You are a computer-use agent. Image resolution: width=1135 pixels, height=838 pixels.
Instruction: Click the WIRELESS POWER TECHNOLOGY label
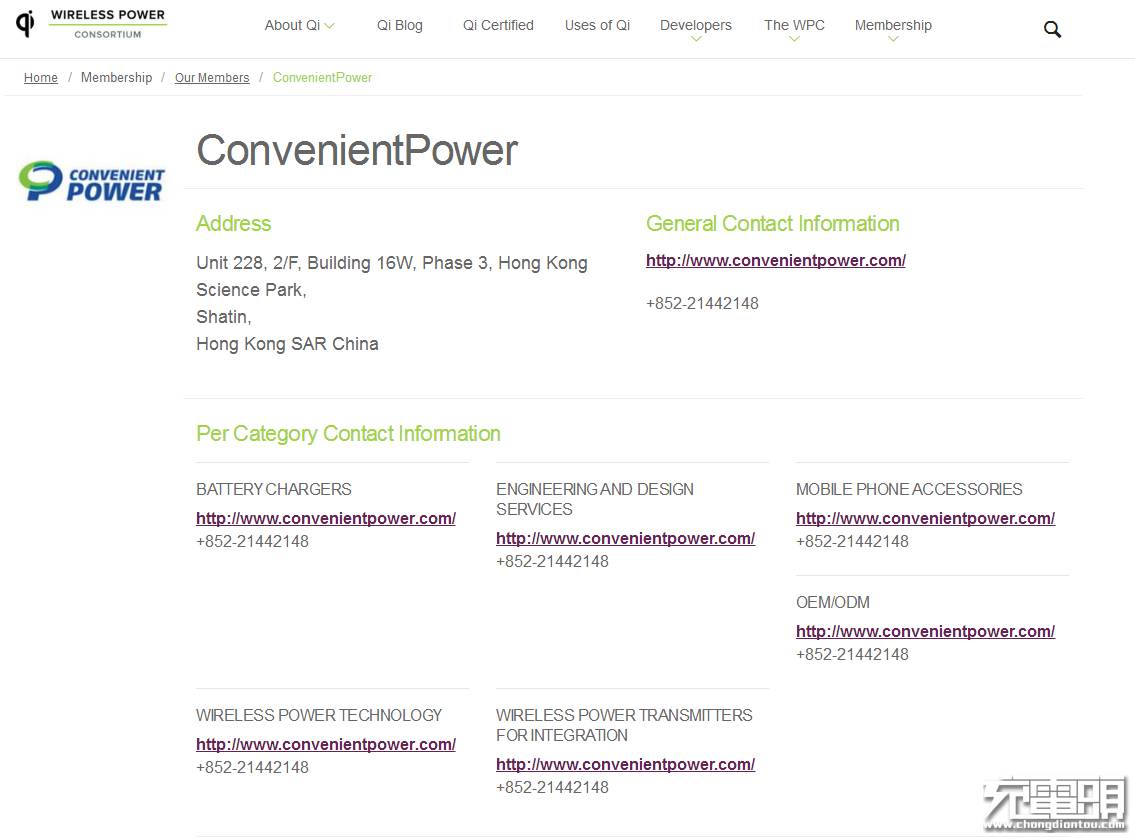point(319,715)
